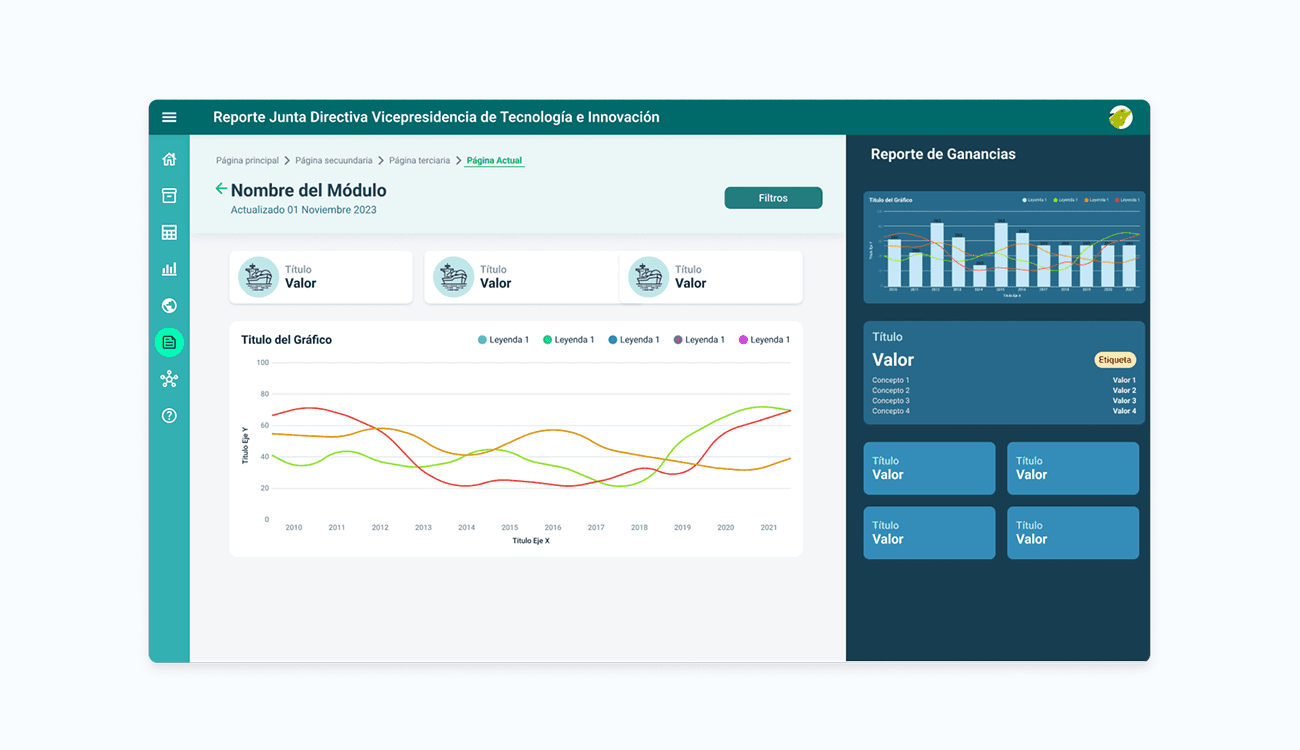The image size is (1300, 750).
Task: Click the 2016 x-axis label
Action: pos(553,527)
